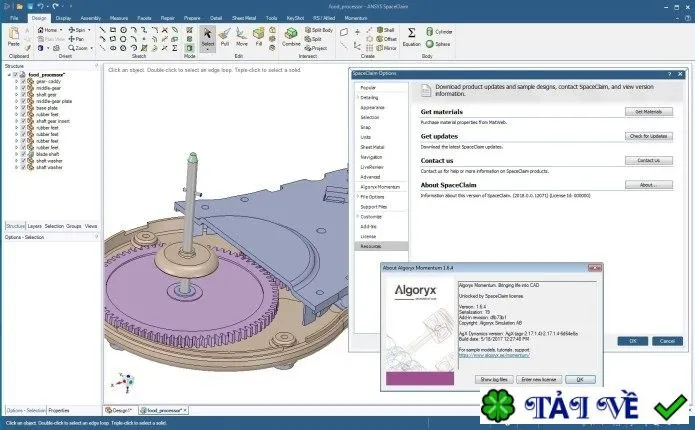This screenshot has height=430, width=695.
Task: Insert a Cylinder body
Action: click(x=439, y=31)
